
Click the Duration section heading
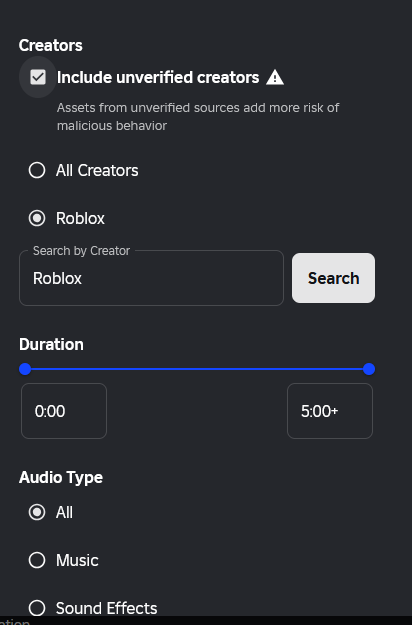coord(51,344)
